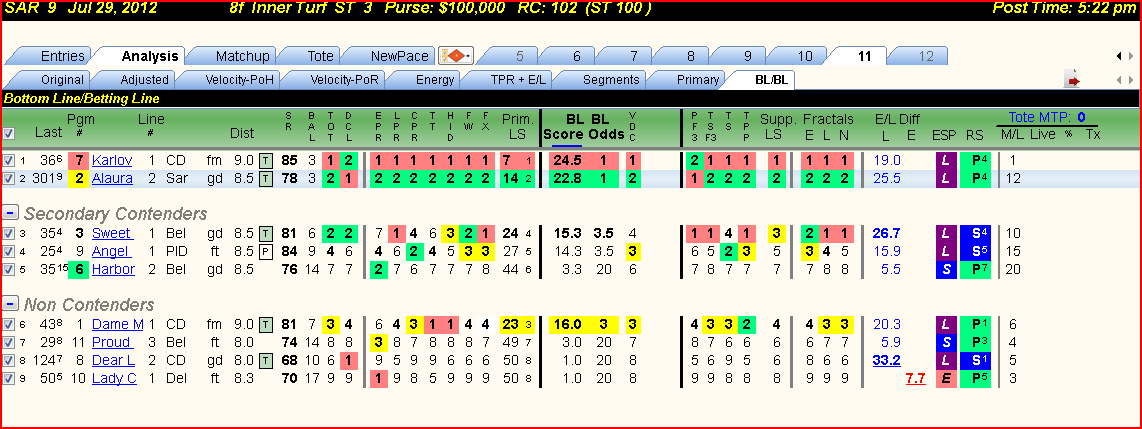Click the green P5 RS badge for Lady C
This screenshot has height=429, width=1142.
click(x=975, y=378)
